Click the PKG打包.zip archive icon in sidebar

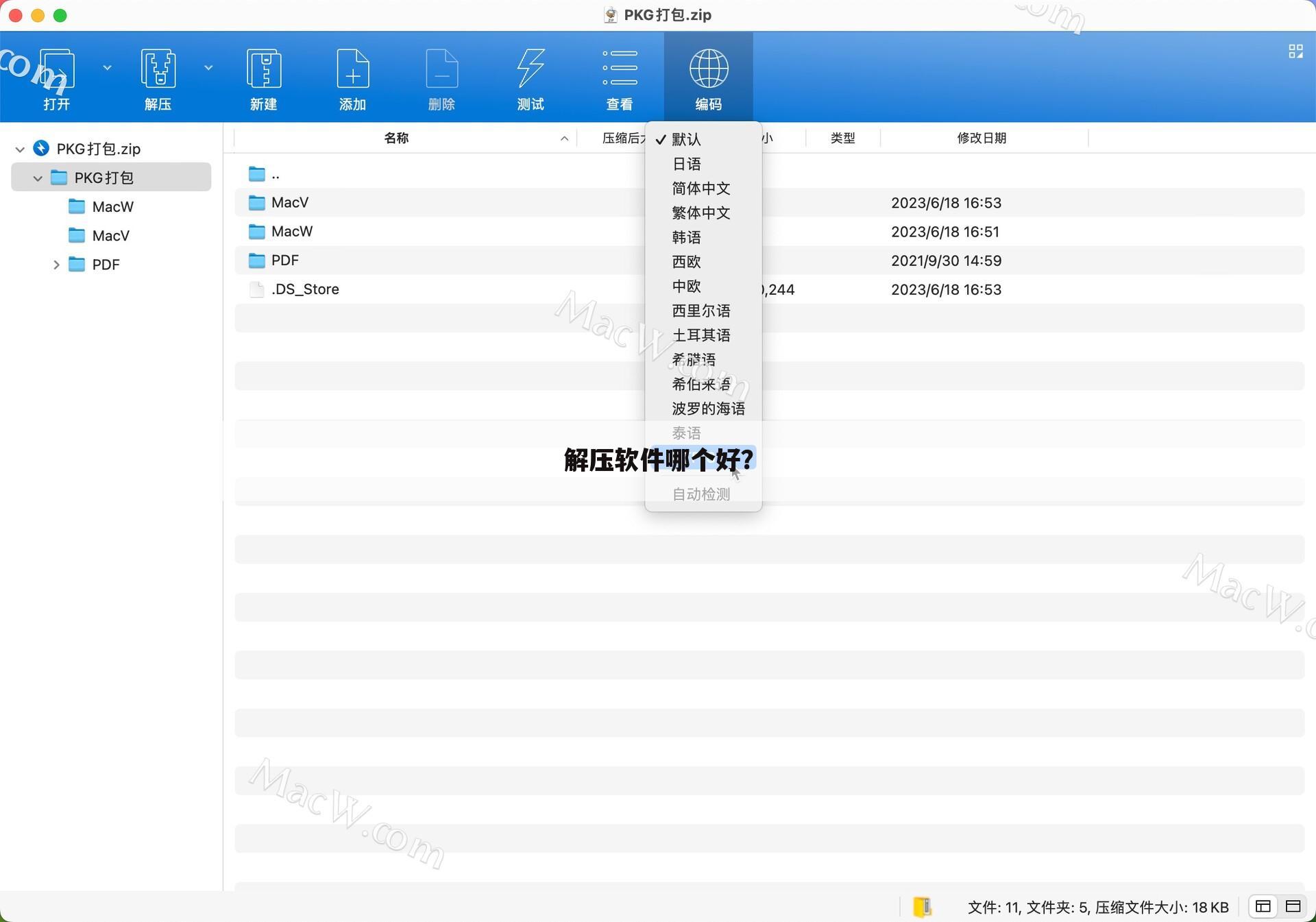click(41, 148)
